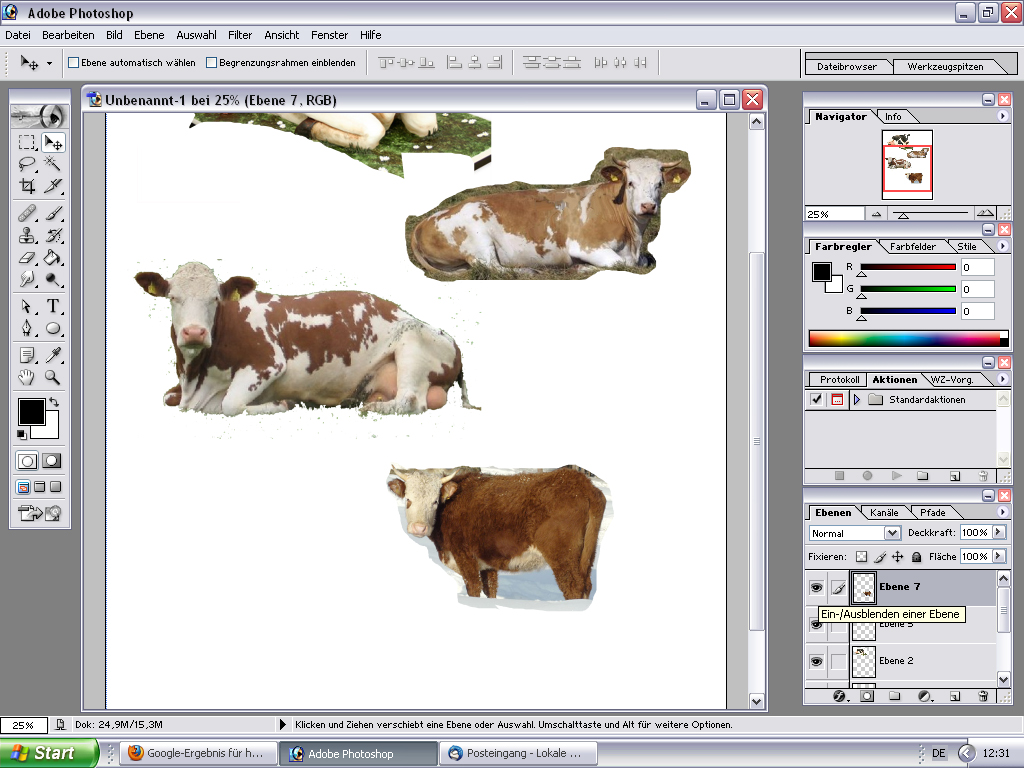Switch to the Kanäle tab

(x=884, y=513)
